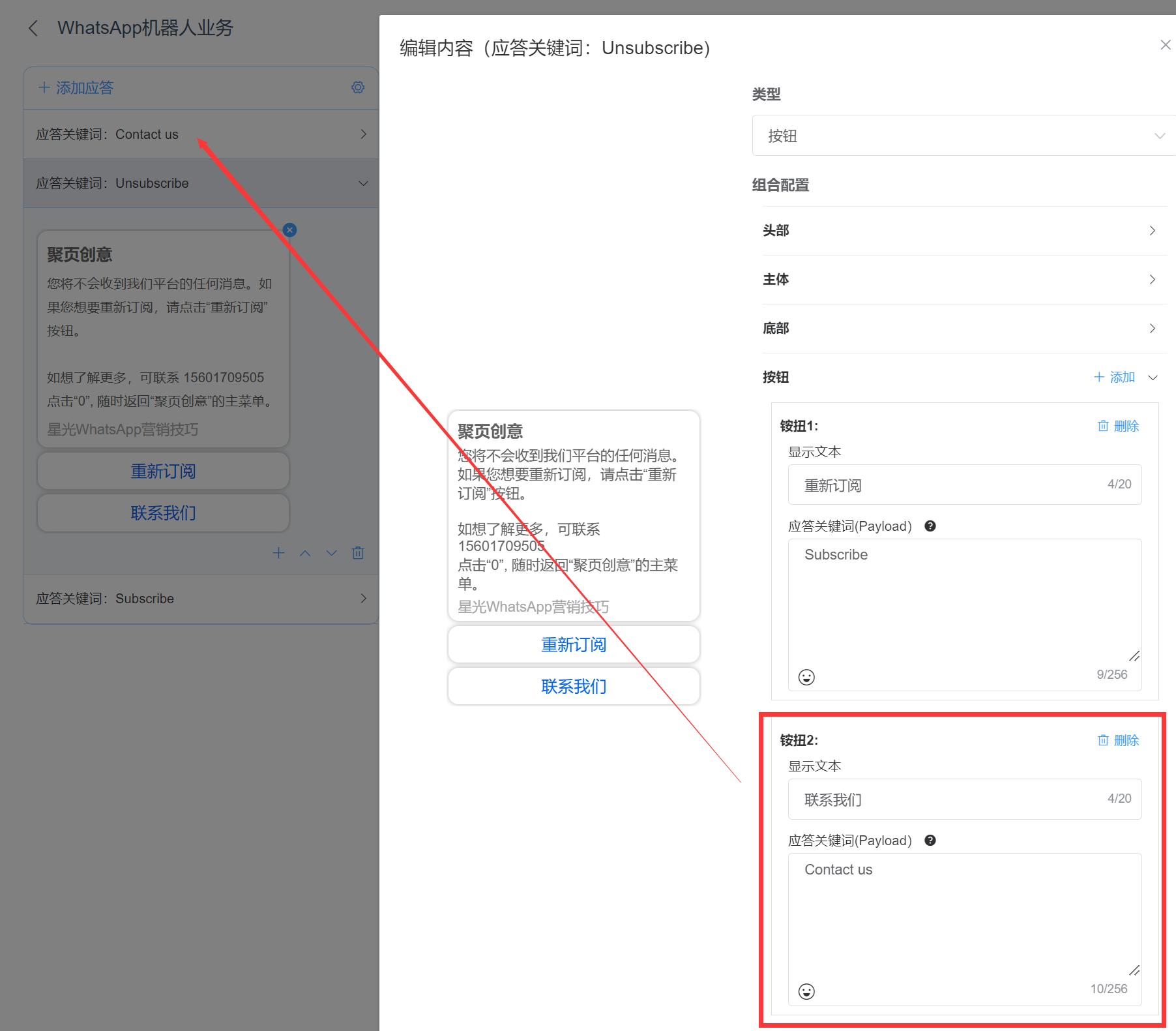
Task: Edit 按钮1 display text field 重新订阅
Action: pos(965,485)
